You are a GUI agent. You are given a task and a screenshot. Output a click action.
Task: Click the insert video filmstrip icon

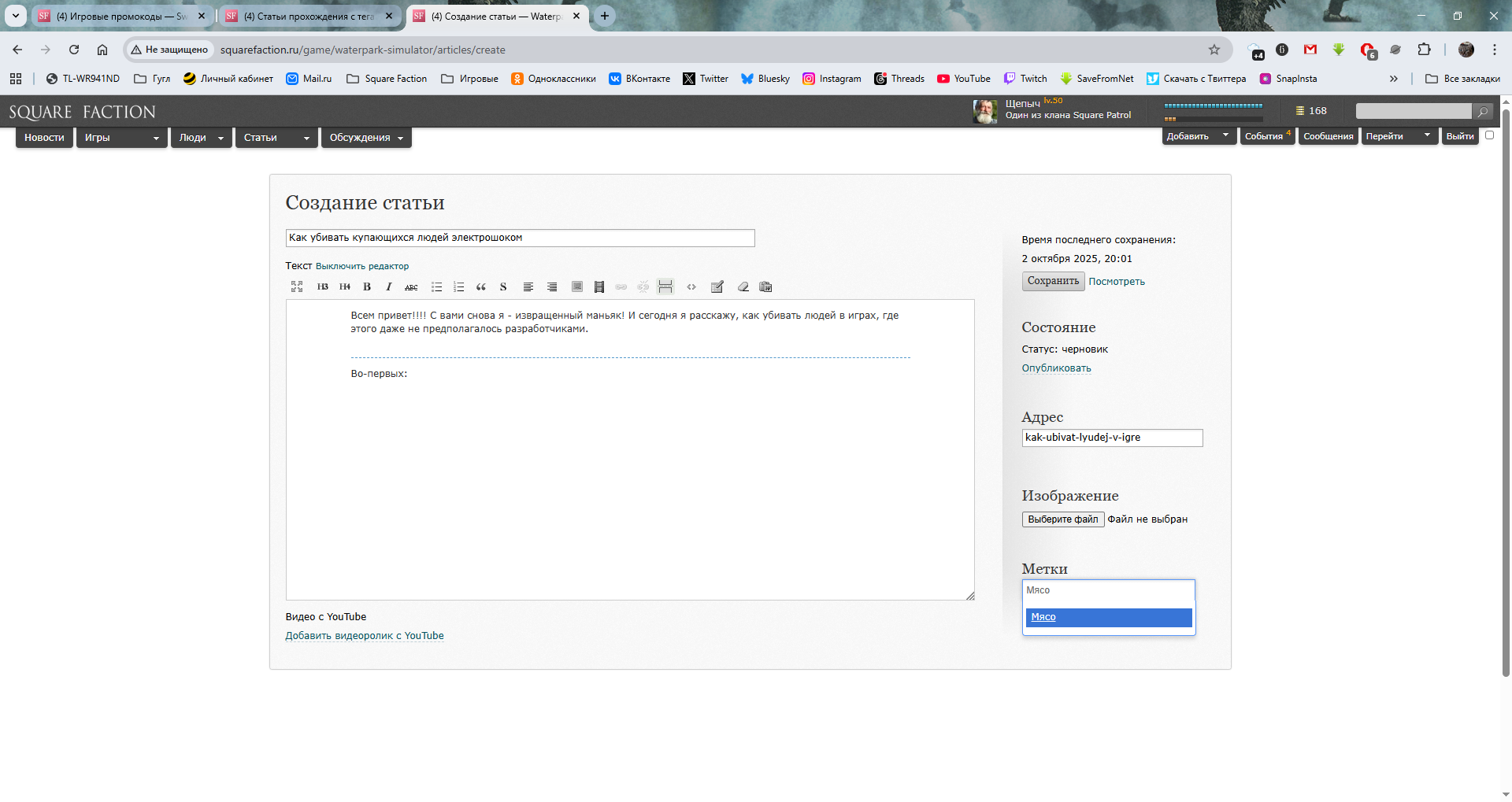point(599,286)
